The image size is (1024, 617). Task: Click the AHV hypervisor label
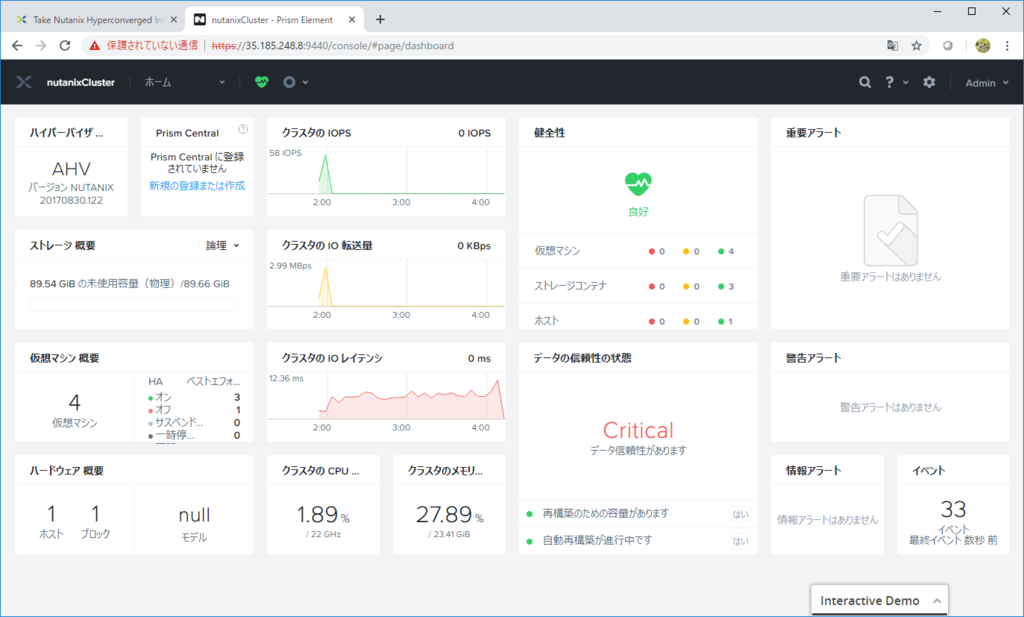coord(71,169)
